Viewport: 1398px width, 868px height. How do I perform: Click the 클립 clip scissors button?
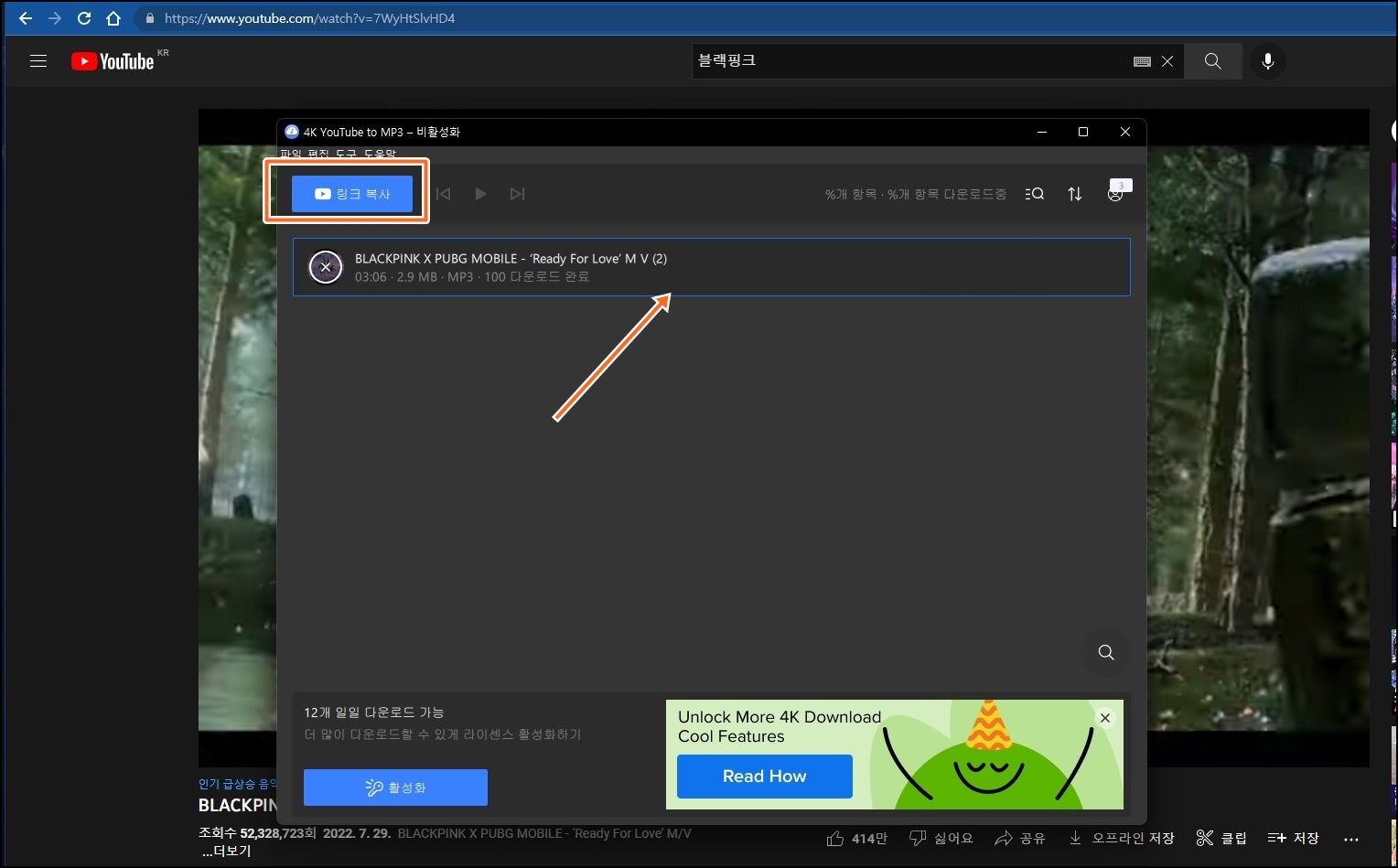pyautogui.click(x=1221, y=839)
